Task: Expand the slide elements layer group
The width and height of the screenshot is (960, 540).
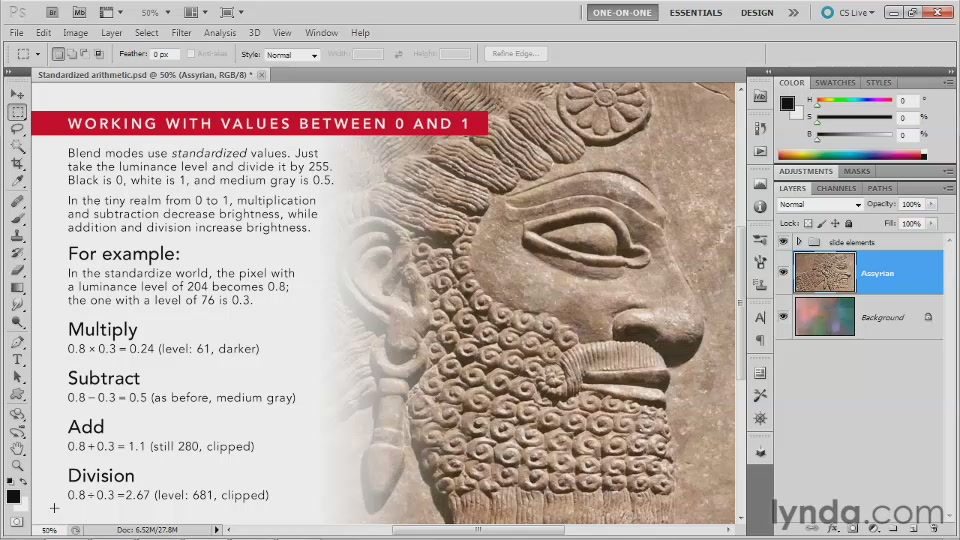Action: click(x=799, y=242)
